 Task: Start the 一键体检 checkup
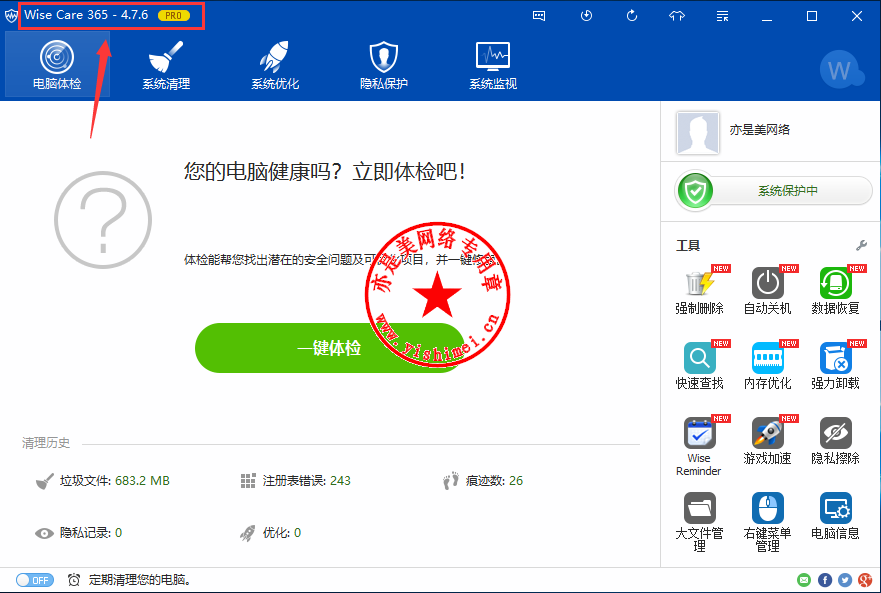click(x=329, y=348)
